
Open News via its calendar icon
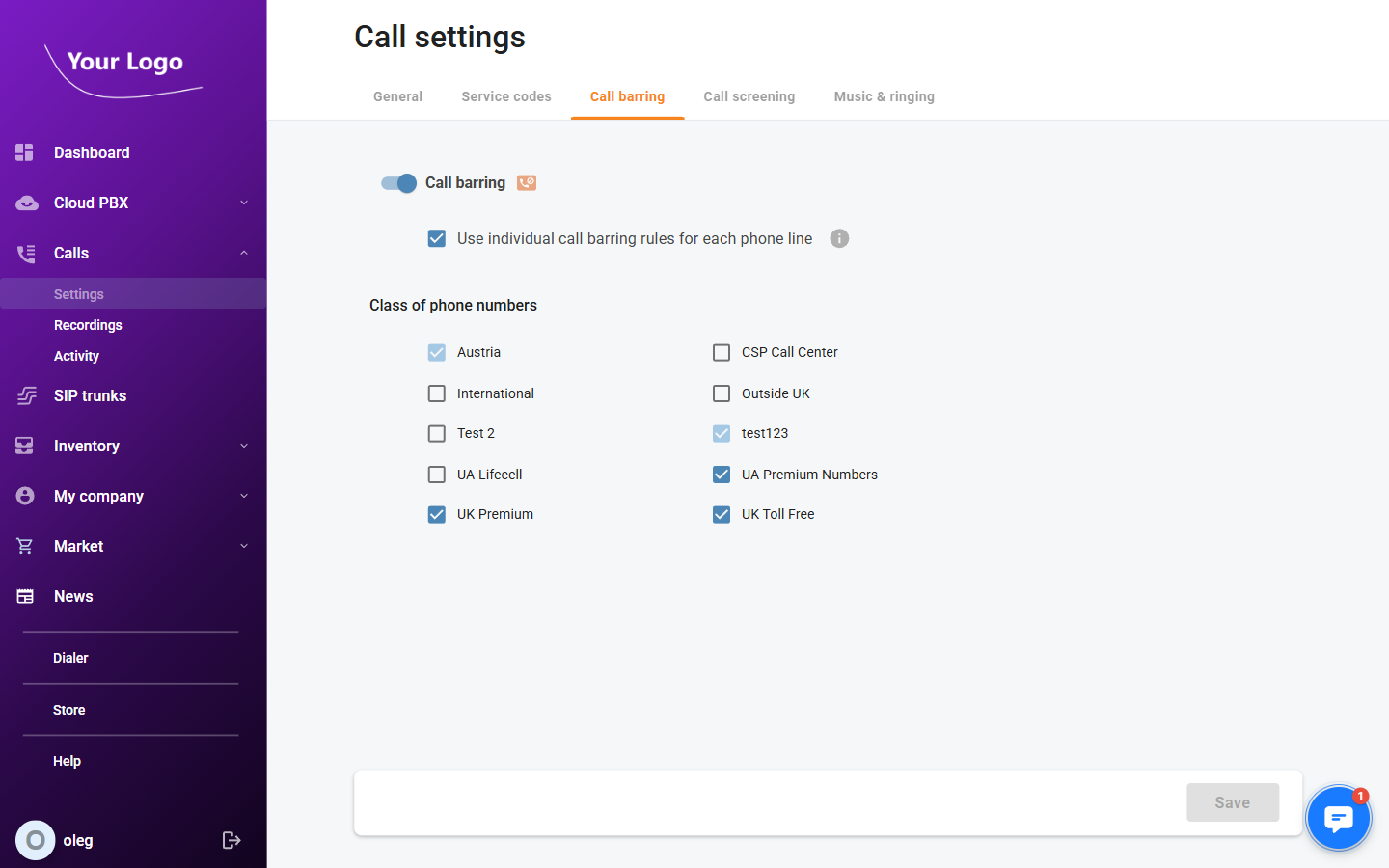(24, 596)
